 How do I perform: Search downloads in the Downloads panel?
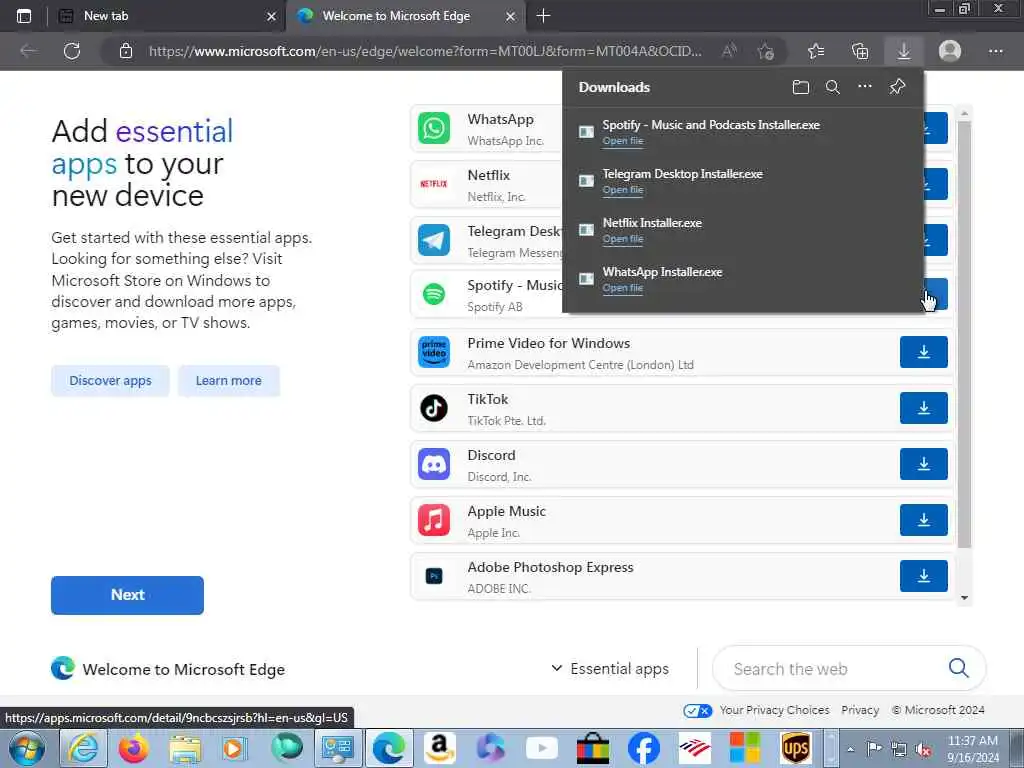833,87
